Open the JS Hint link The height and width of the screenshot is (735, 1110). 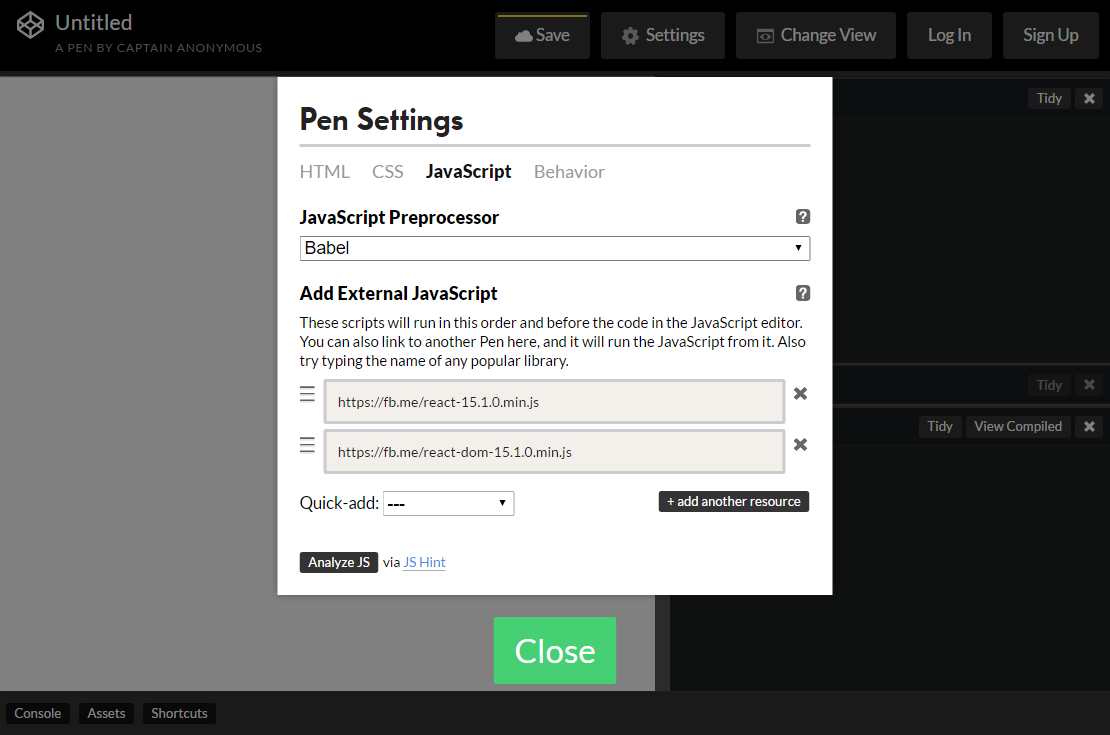[424, 562]
